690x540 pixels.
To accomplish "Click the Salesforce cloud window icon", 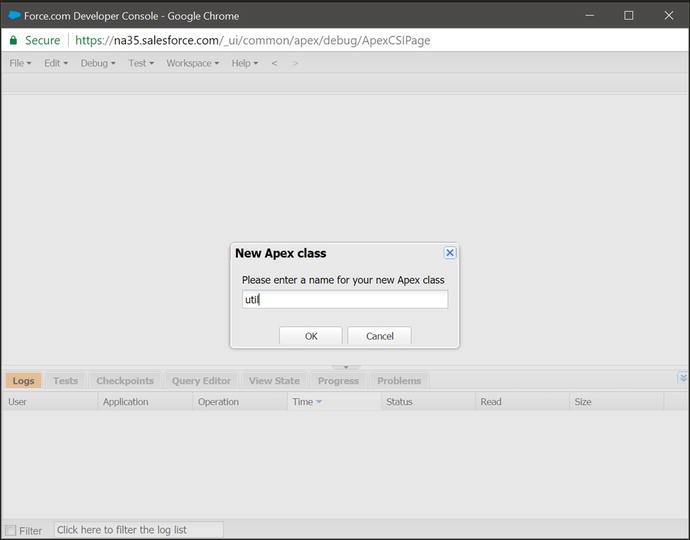I will 15,15.
